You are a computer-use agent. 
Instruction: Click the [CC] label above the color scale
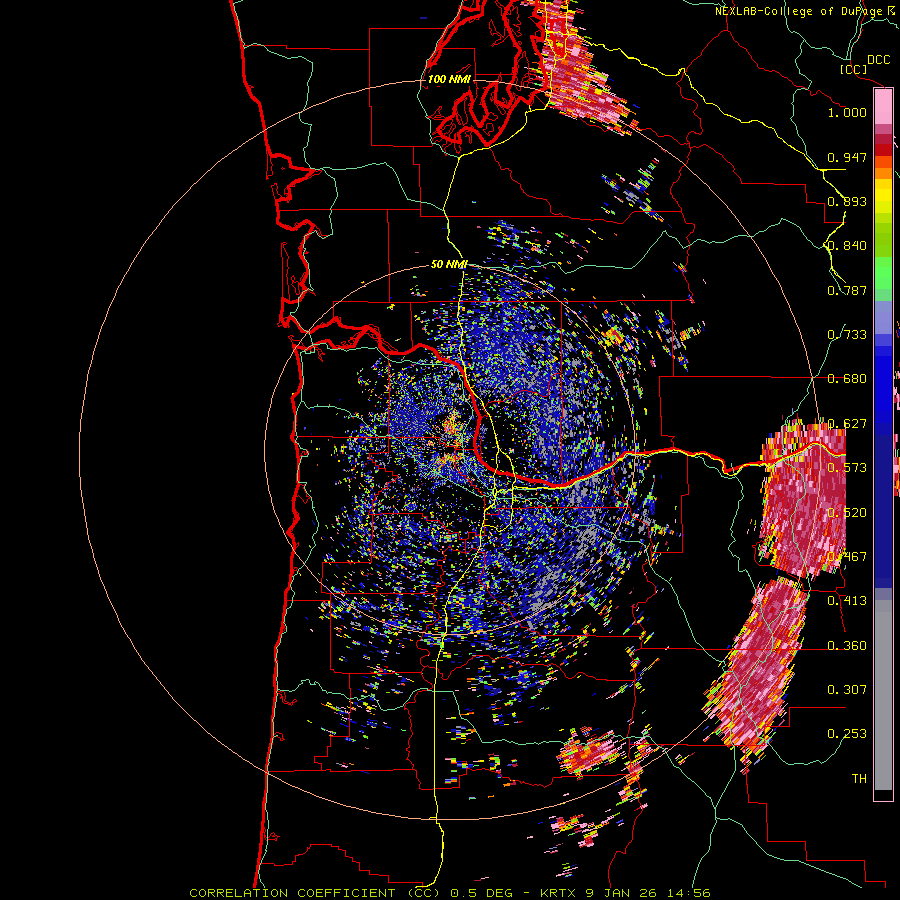[853, 69]
